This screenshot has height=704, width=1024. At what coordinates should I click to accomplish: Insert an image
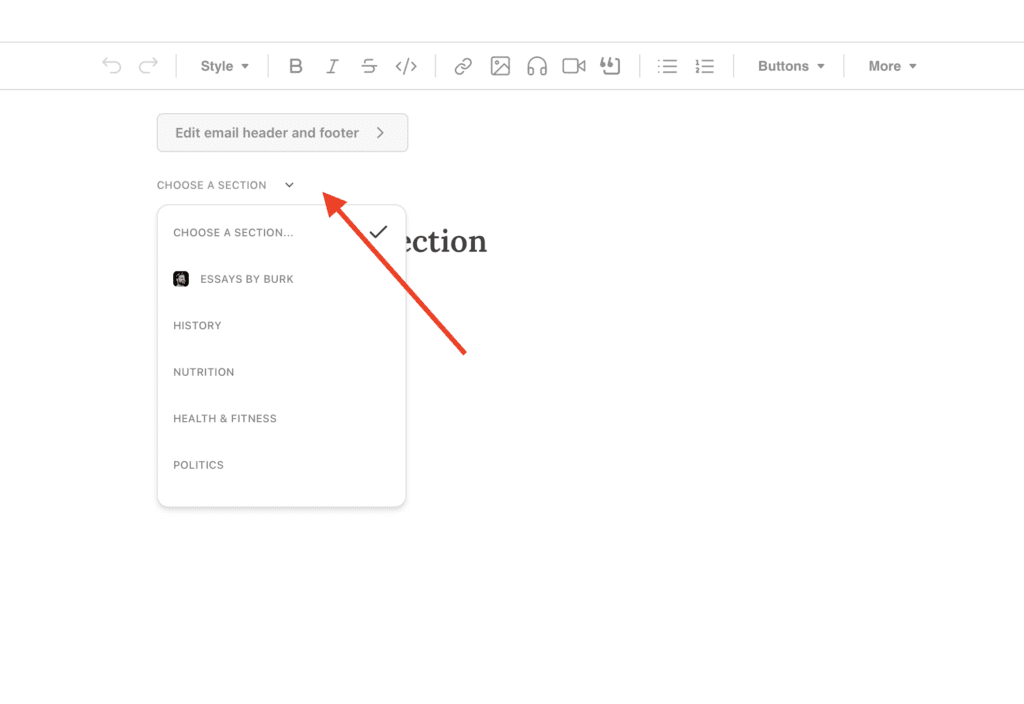[x=500, y=65]
